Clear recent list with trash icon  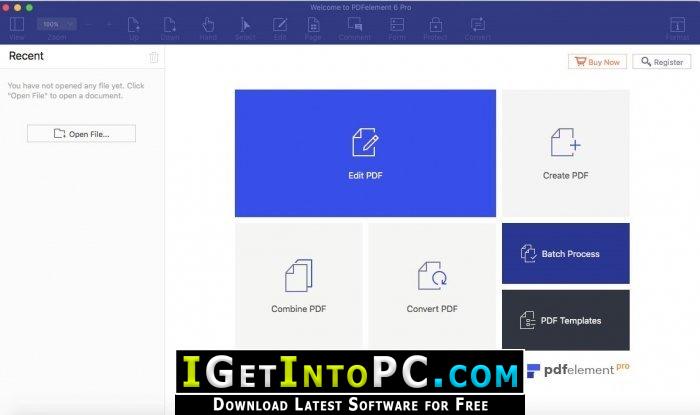point(154,57)
